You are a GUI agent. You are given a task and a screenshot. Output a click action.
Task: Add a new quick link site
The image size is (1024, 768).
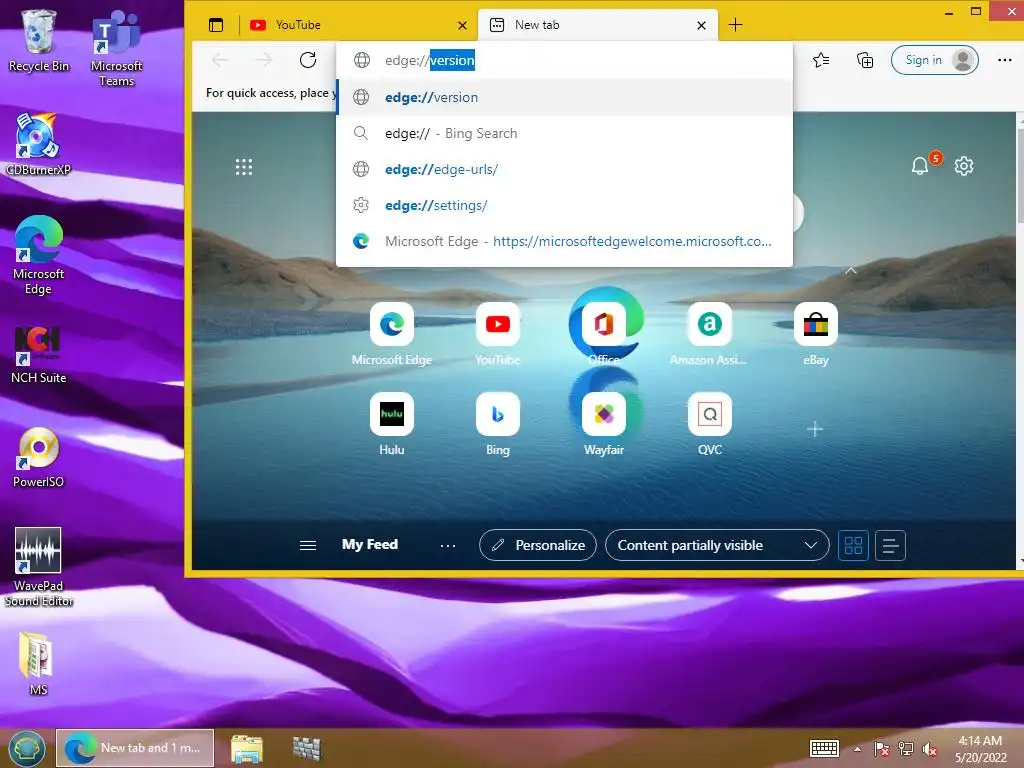point(814,429)
